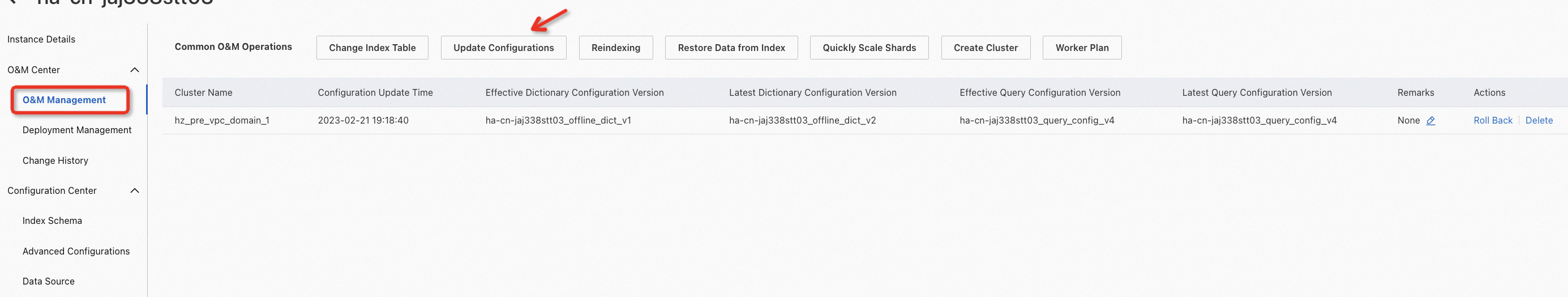Click the Change Index Table button

pyautogui.click(x=372, y=48)
